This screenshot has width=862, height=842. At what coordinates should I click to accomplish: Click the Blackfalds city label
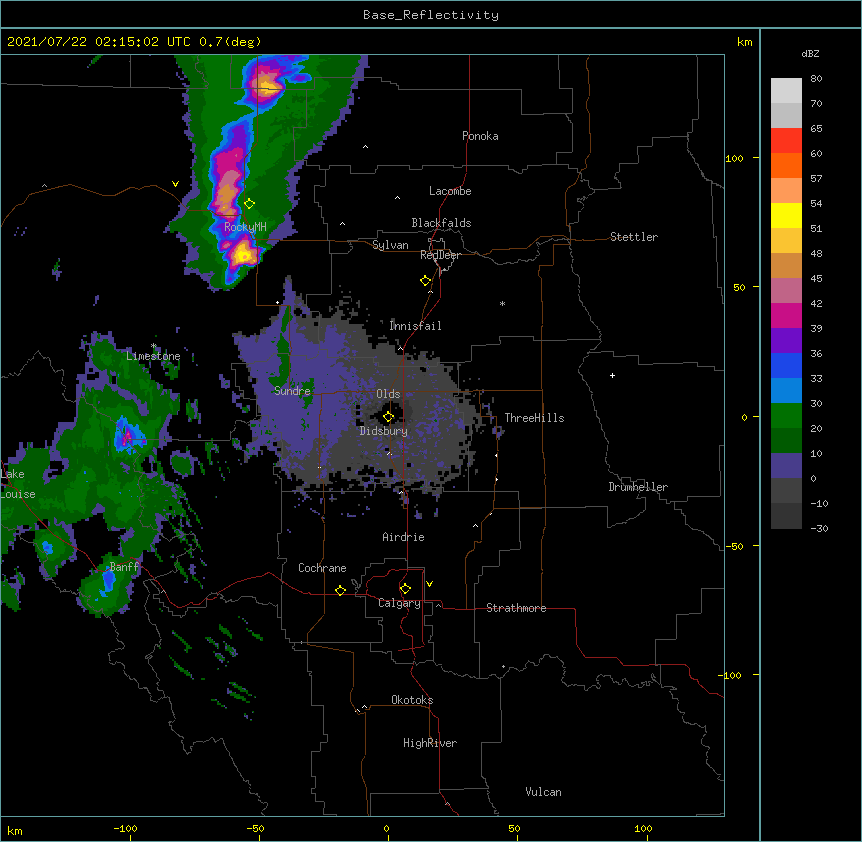(x=441, y=223)
